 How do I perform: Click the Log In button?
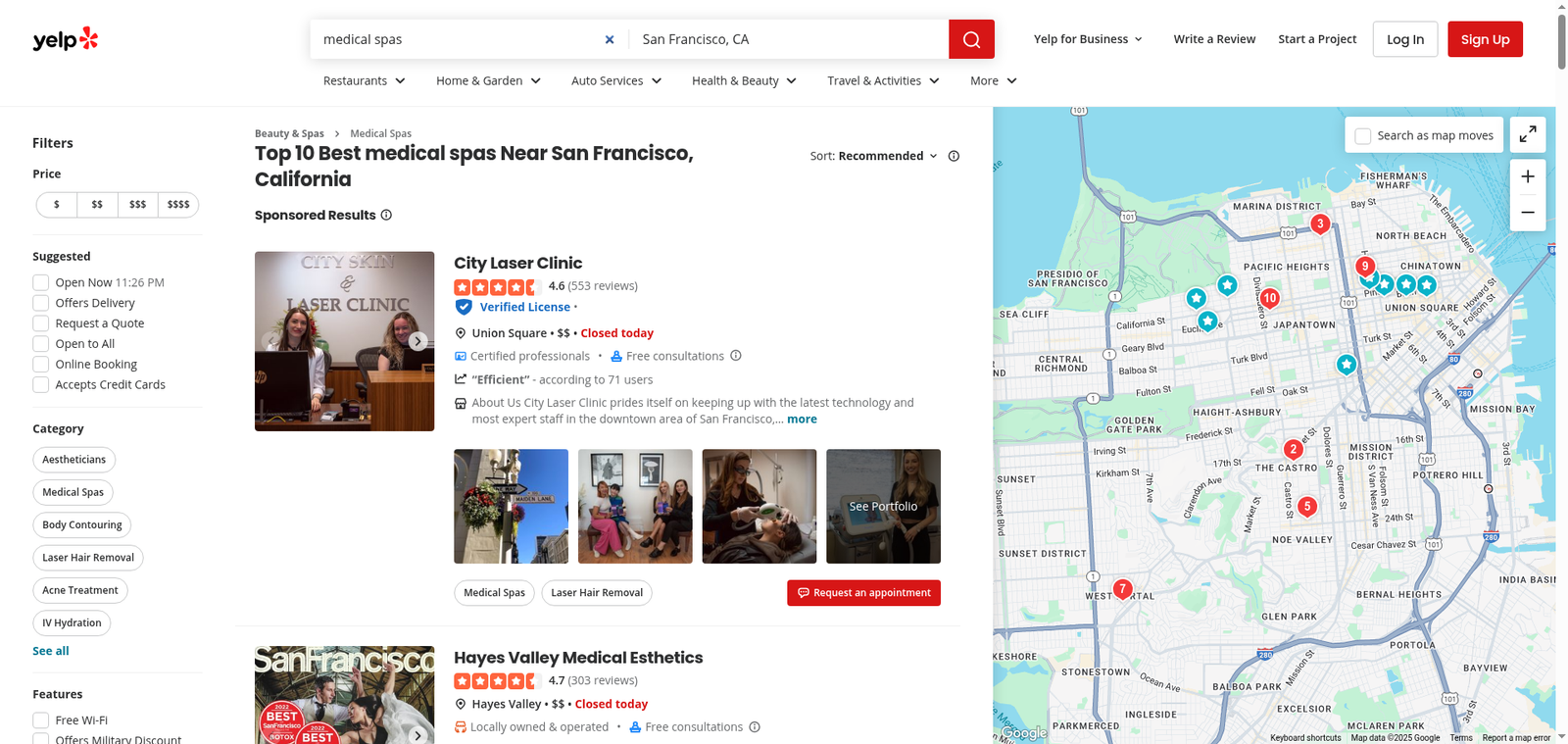pos(1405,39)
